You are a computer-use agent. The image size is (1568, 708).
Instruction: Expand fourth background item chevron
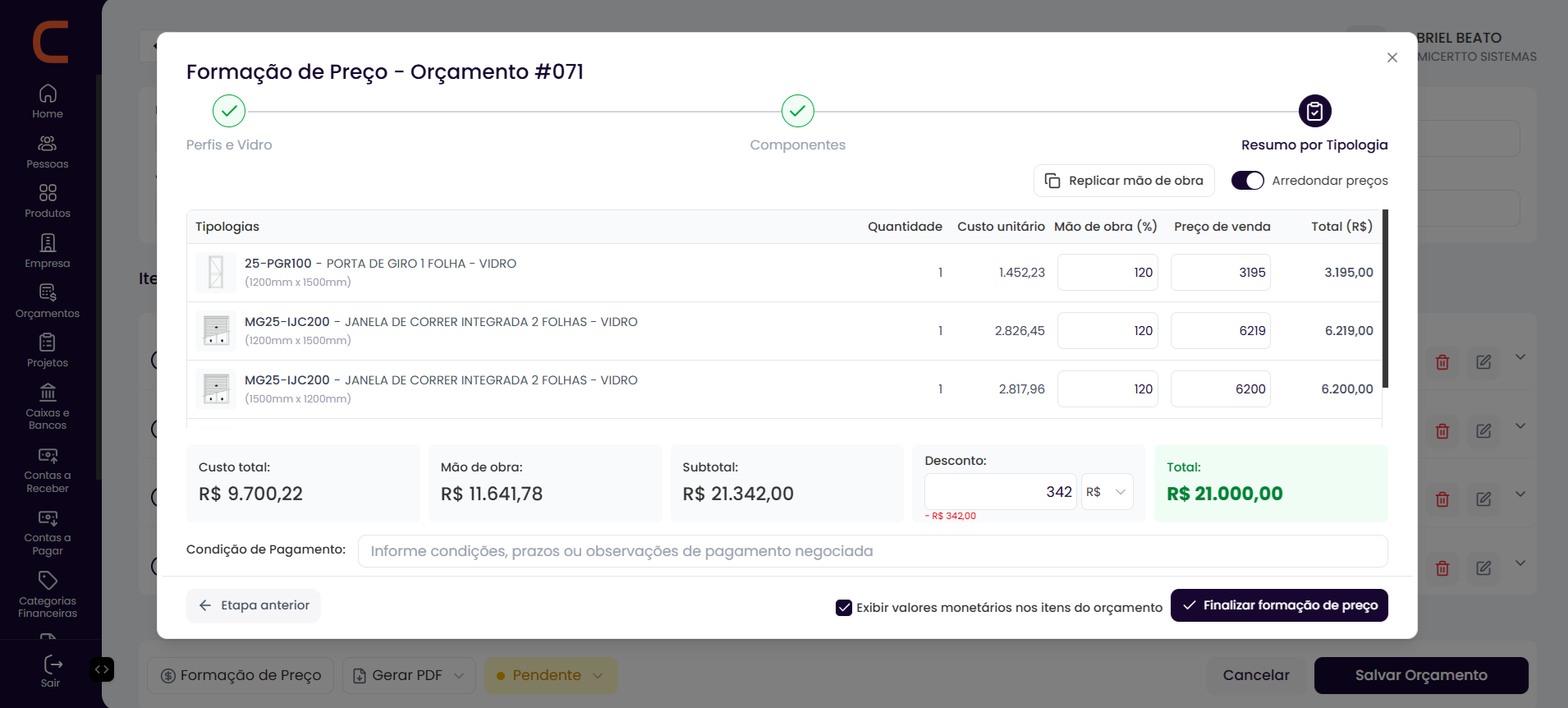[x=1520, y=563]
